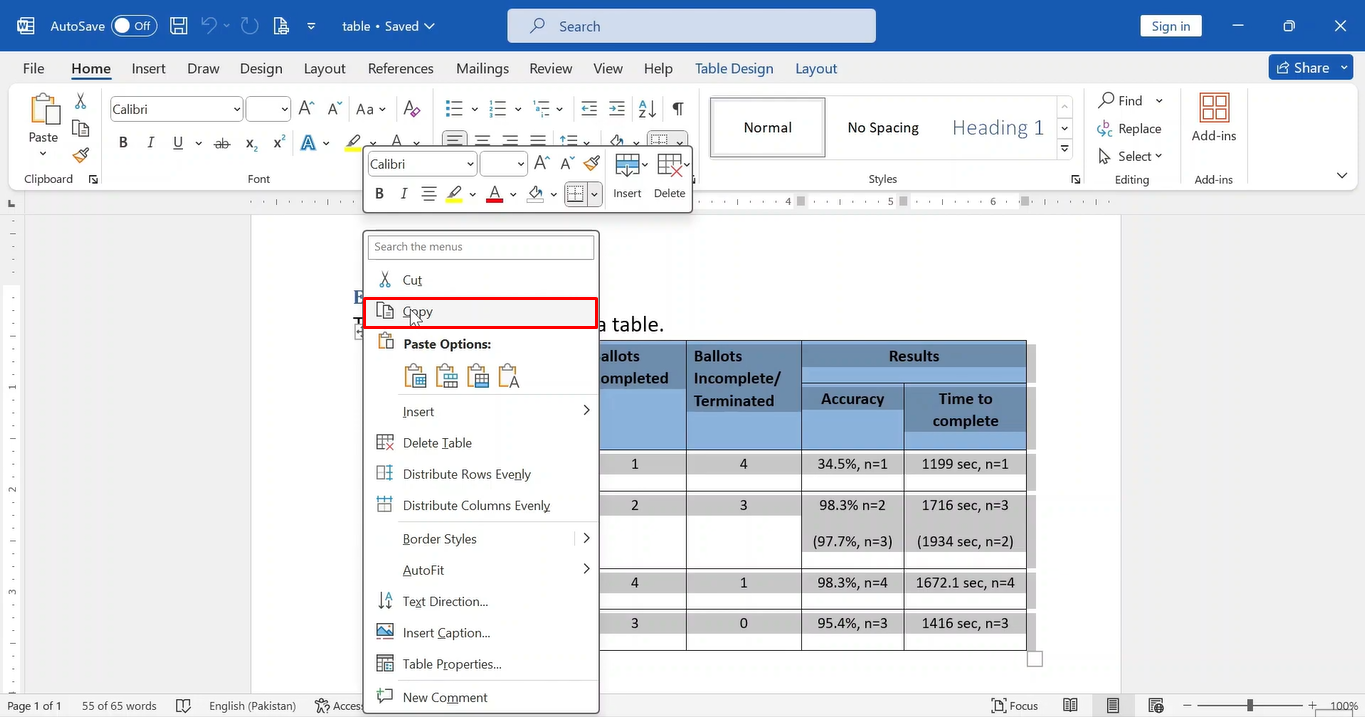Screen dimensions: 1365x717
Task: Click the Save floppy disk icon
Action: [x=178, y=26]
